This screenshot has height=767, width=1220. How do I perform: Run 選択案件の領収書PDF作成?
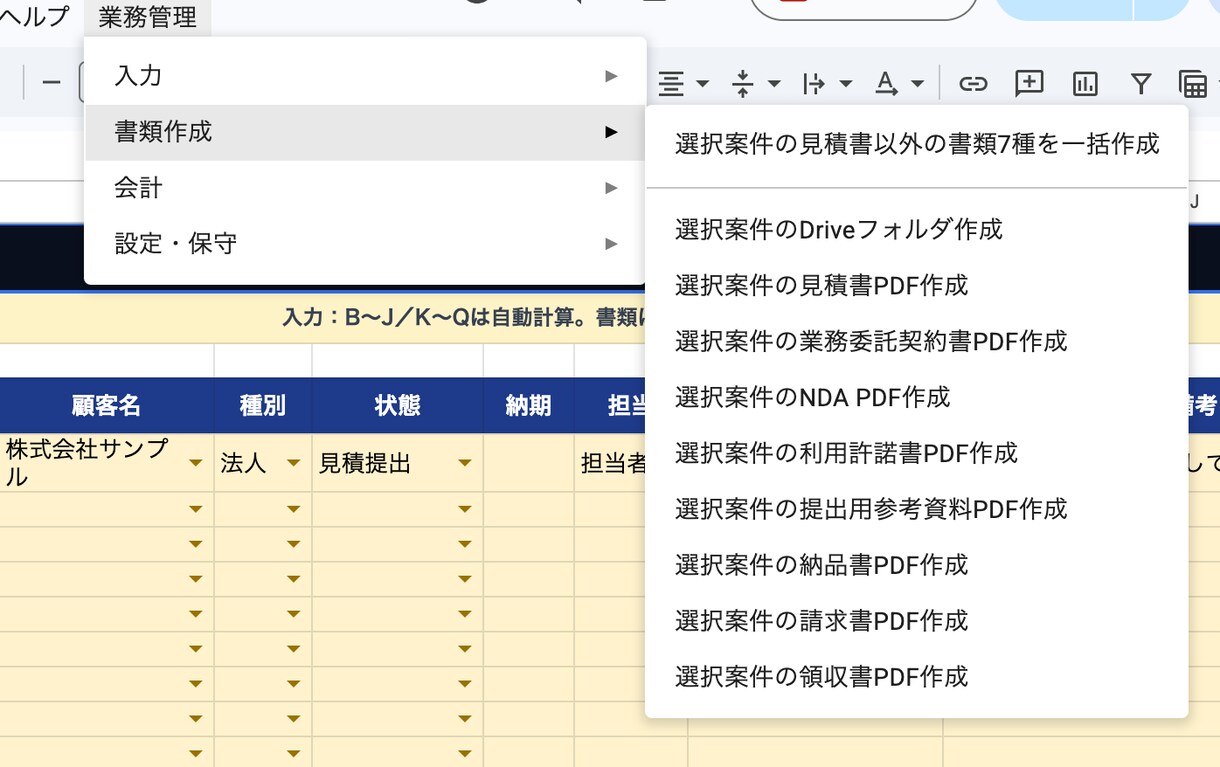point(917,678)
